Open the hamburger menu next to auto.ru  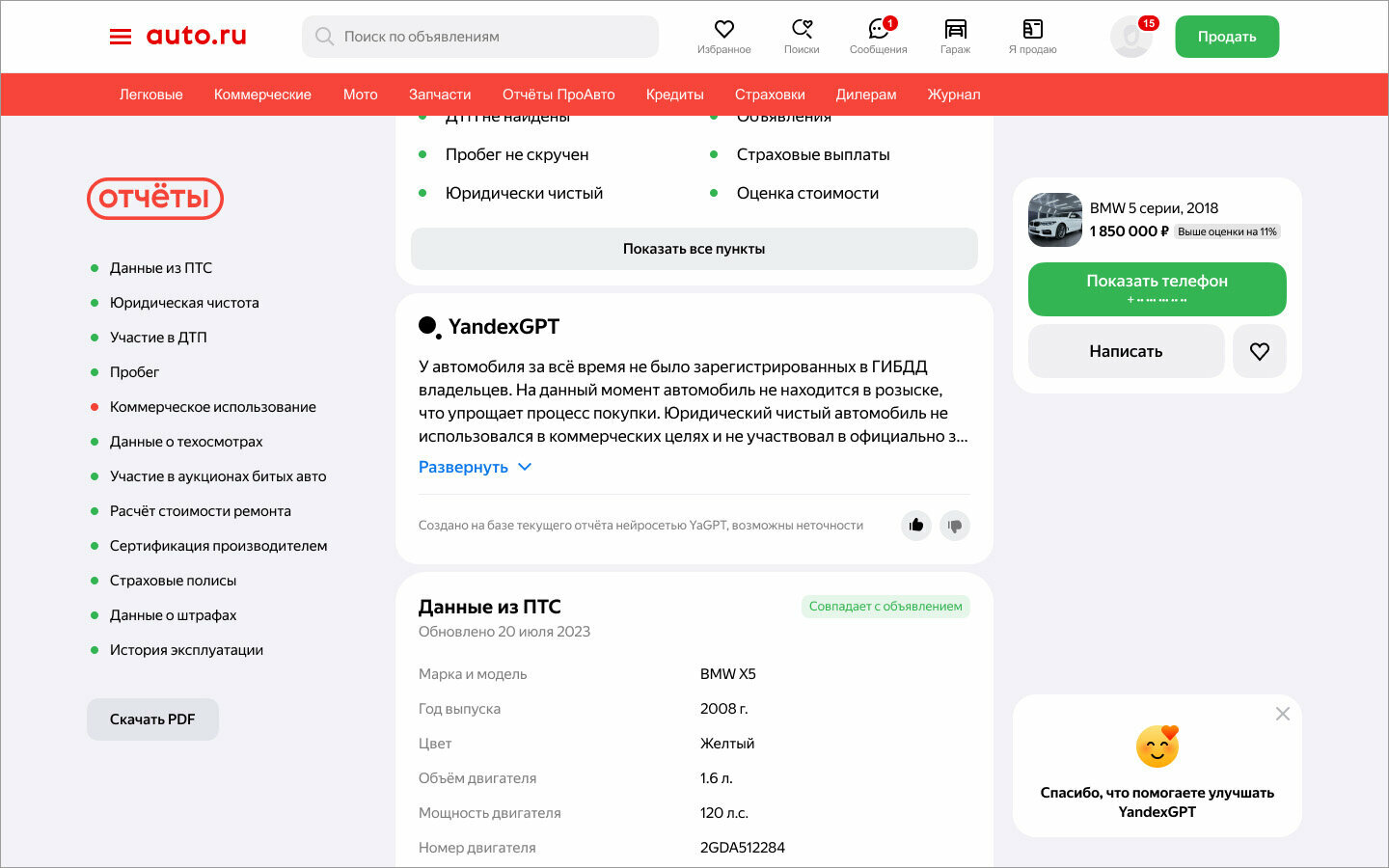(121, 37)
